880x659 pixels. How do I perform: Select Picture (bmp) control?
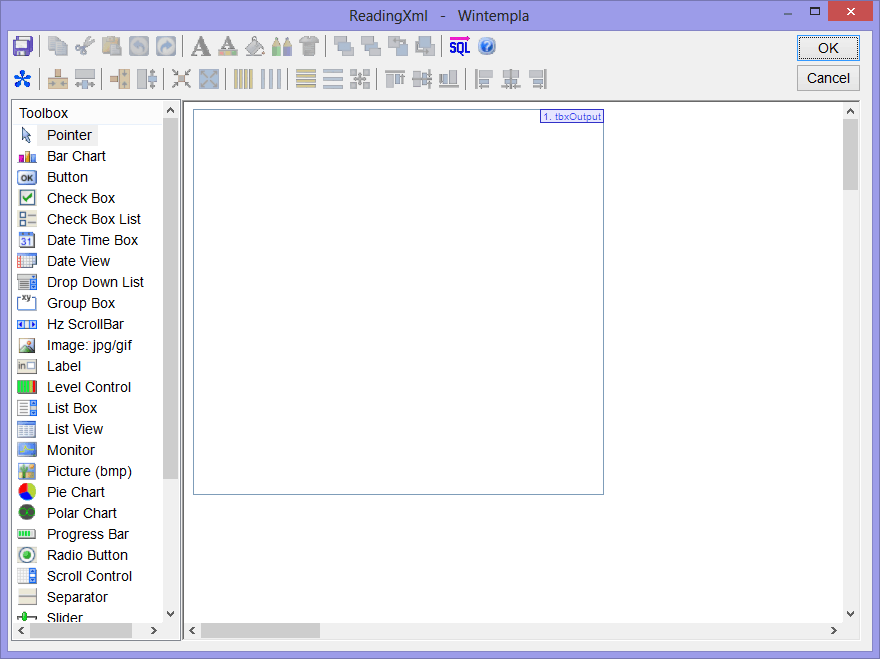[89, 471]
